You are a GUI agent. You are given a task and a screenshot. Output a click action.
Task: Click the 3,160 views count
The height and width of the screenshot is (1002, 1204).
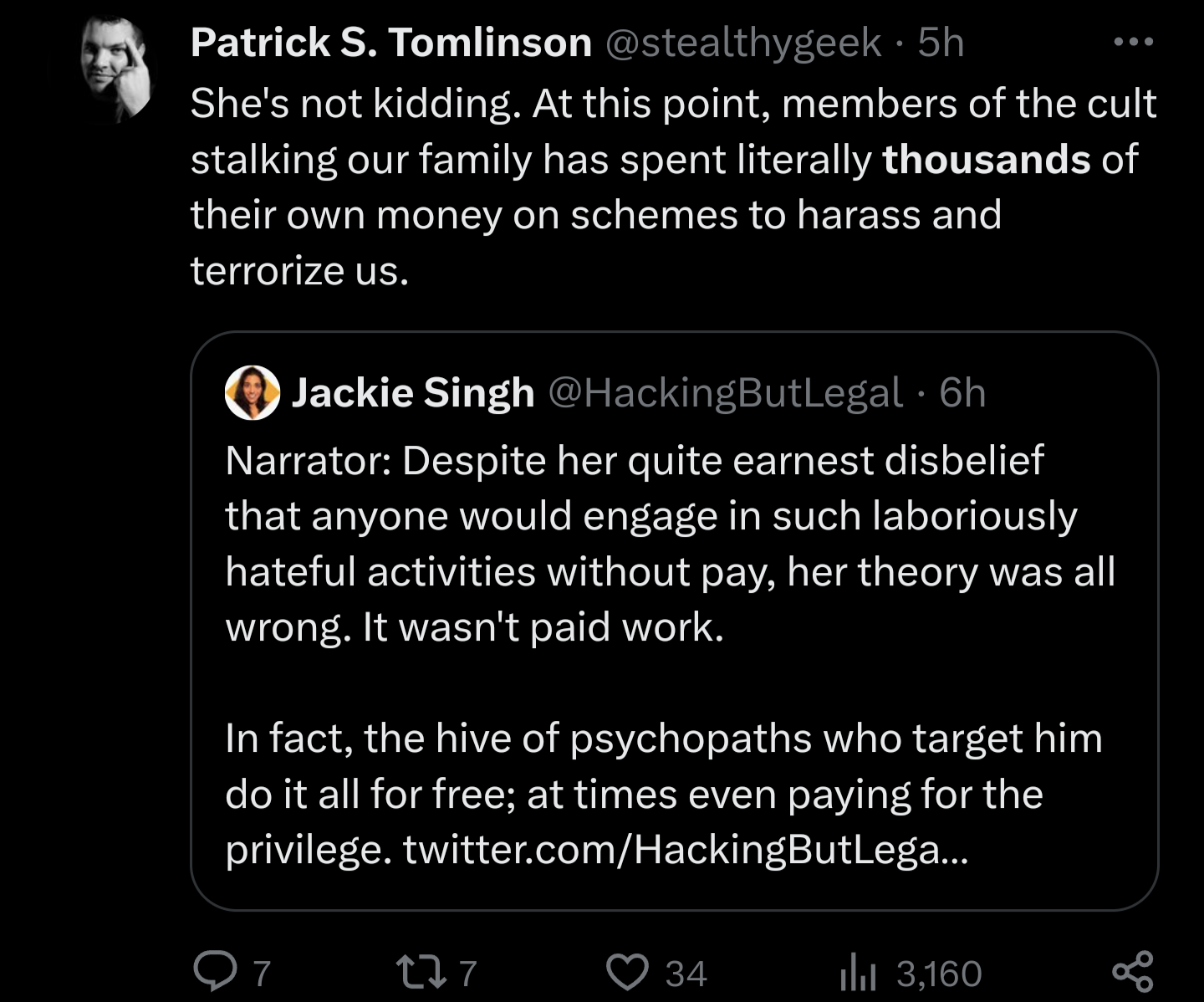[x=939, y=974]
